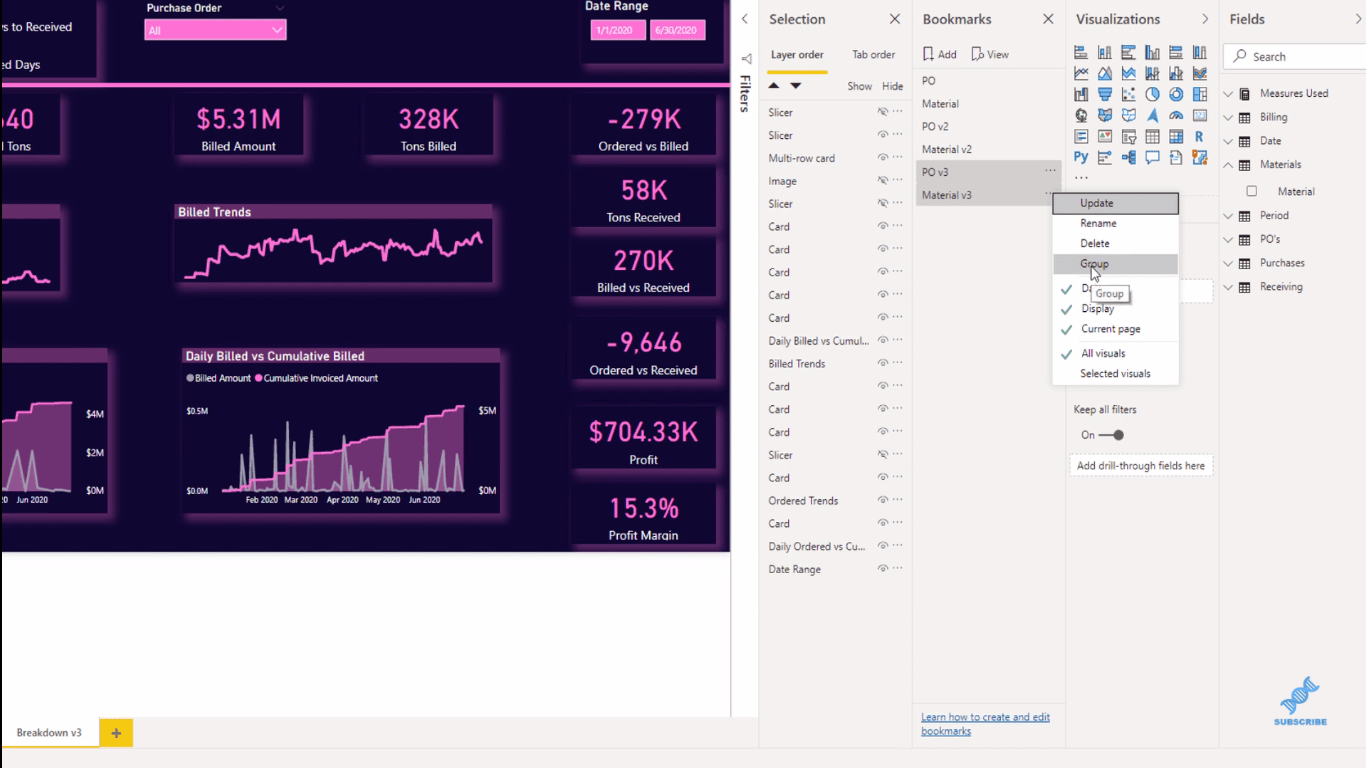1366x768 pixels.
Task: Select the table visual icon
Action: (x=1152, y=136)
